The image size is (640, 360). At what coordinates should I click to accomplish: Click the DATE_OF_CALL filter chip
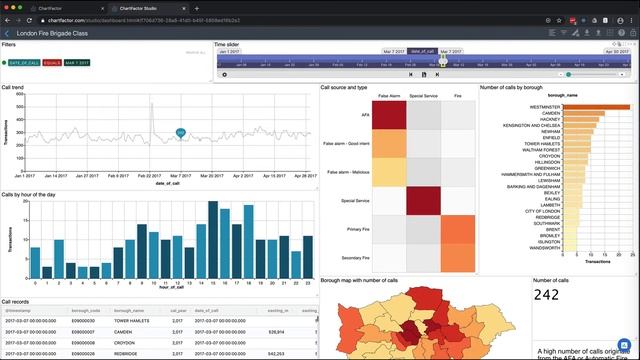(24, 63)
